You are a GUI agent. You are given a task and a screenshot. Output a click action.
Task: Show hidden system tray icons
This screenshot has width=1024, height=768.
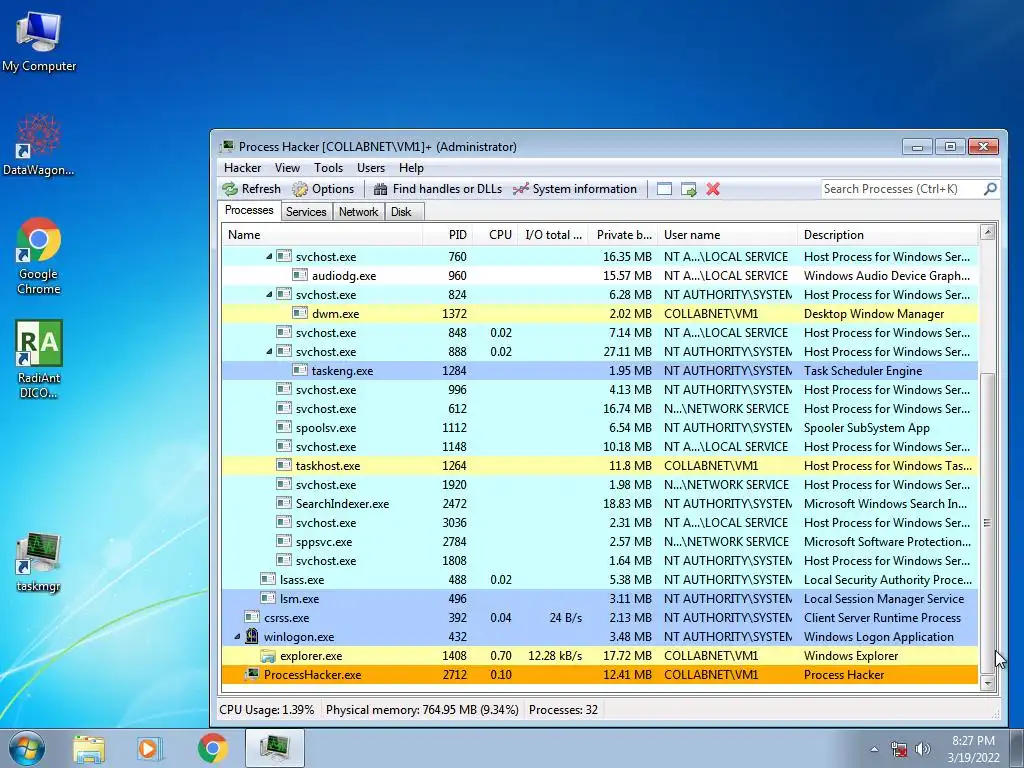[874, 749]
